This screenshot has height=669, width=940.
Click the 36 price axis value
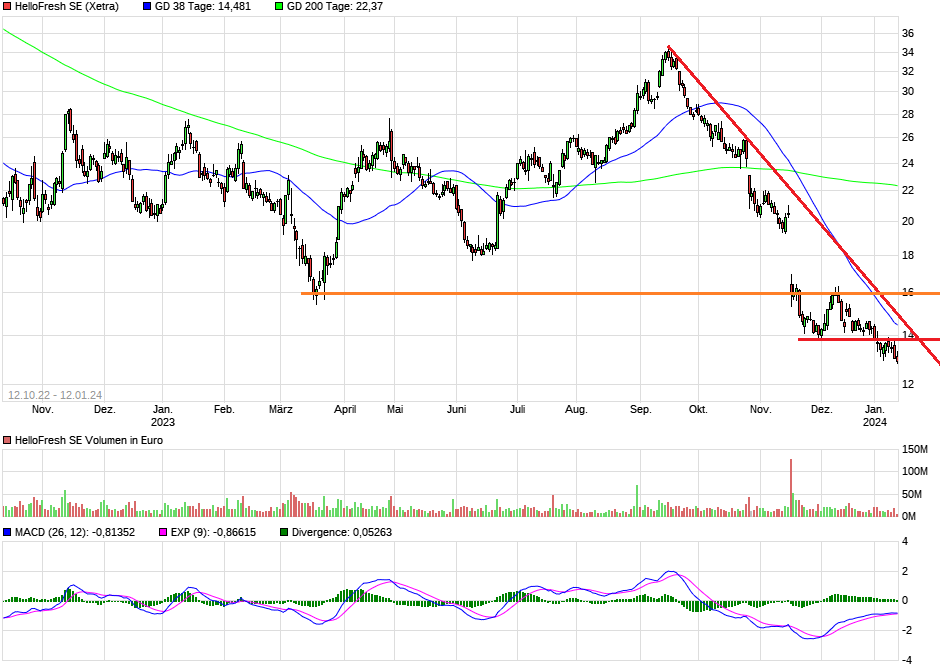908,34
